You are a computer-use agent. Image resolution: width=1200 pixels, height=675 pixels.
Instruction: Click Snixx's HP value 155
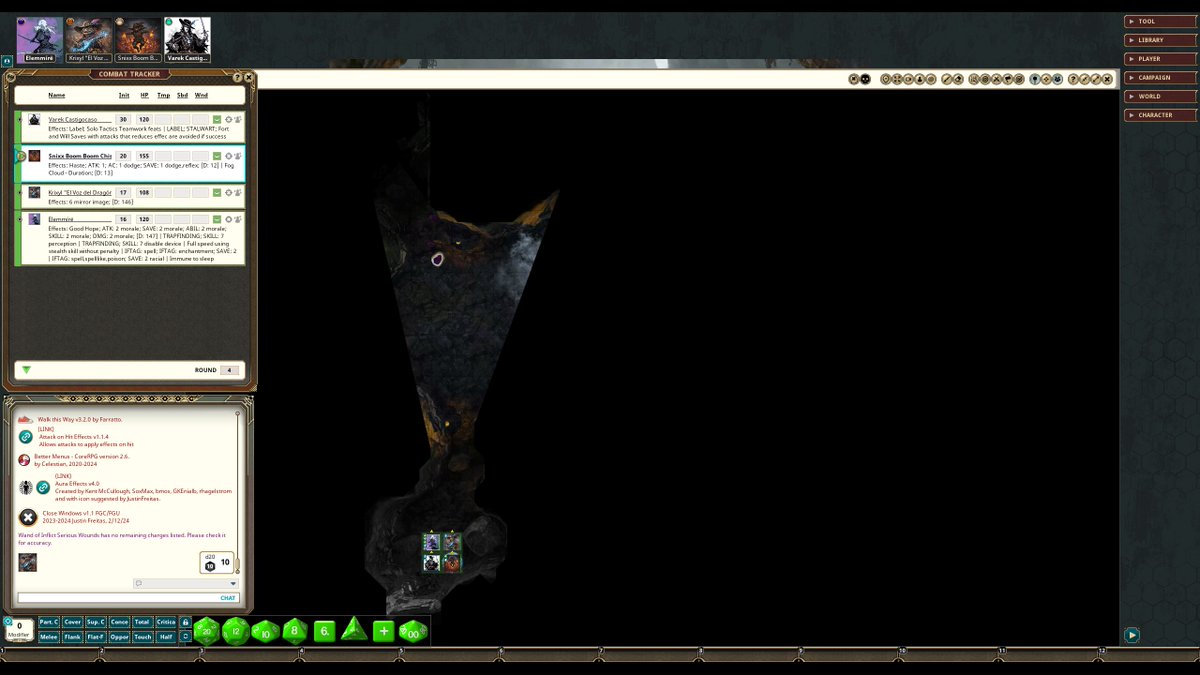tap(144, 156)
